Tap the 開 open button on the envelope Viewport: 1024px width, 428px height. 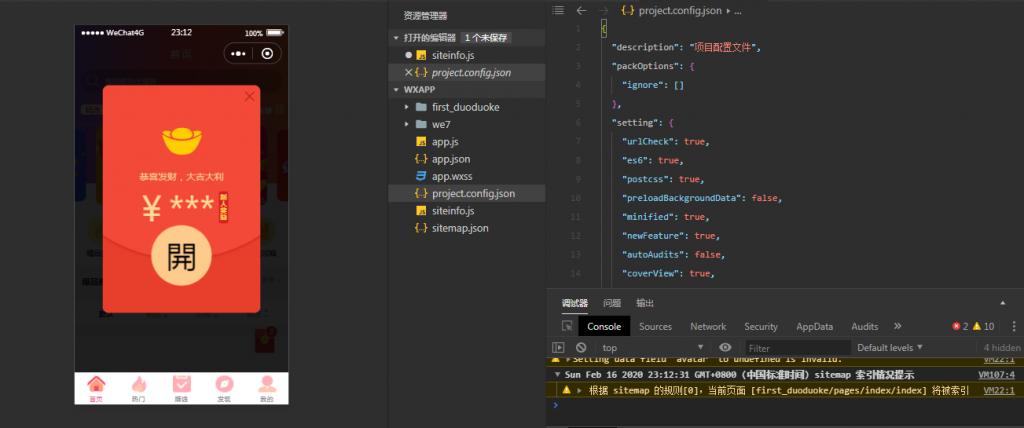pyautogui.click(x=182, y=256)
